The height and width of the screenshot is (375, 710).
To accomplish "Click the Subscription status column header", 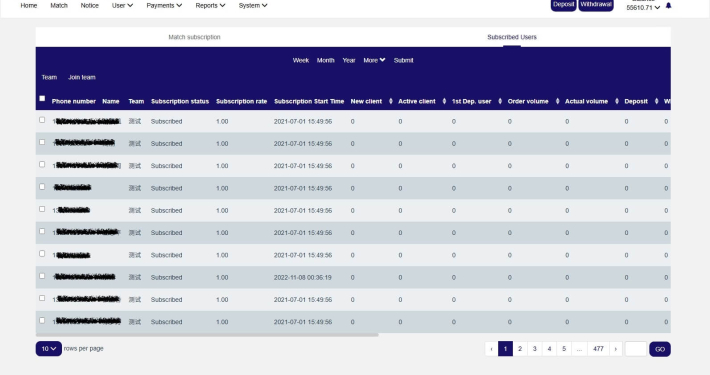I will pos(180,101).
